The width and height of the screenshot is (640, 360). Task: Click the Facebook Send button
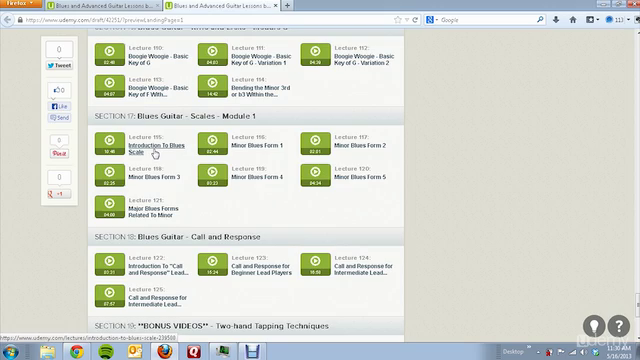pos(60,118)
